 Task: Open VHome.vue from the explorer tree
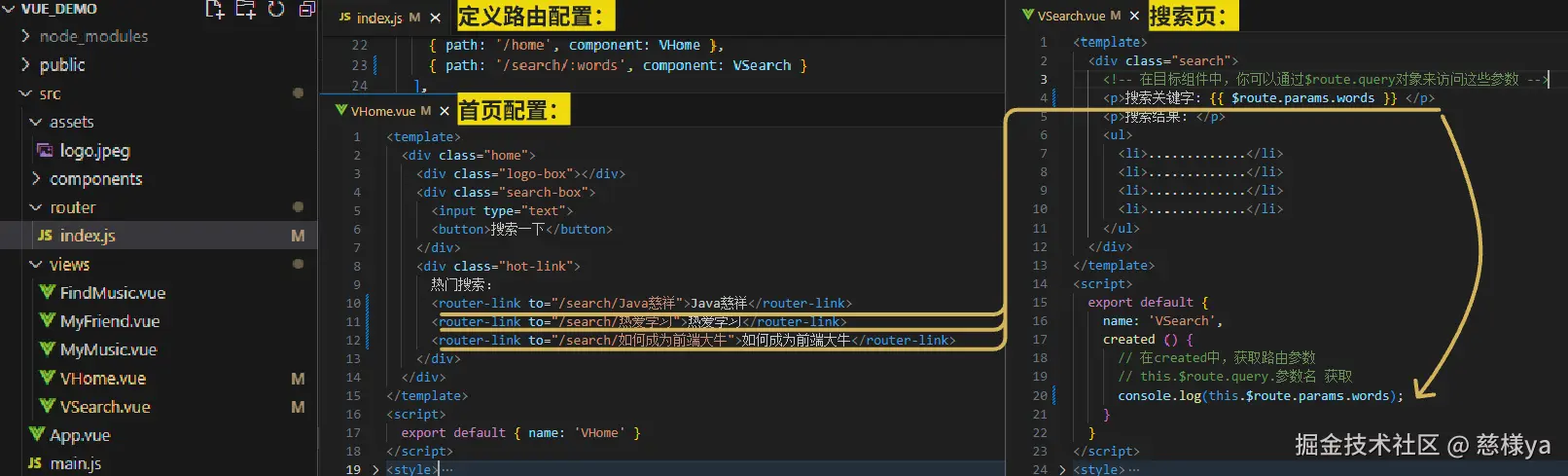[x=103, y=379]
